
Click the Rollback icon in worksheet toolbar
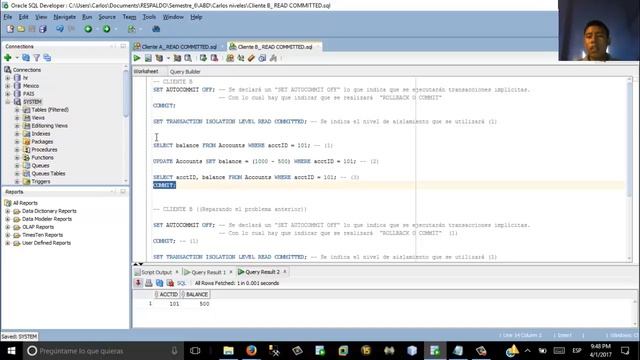tap(214, 58)
